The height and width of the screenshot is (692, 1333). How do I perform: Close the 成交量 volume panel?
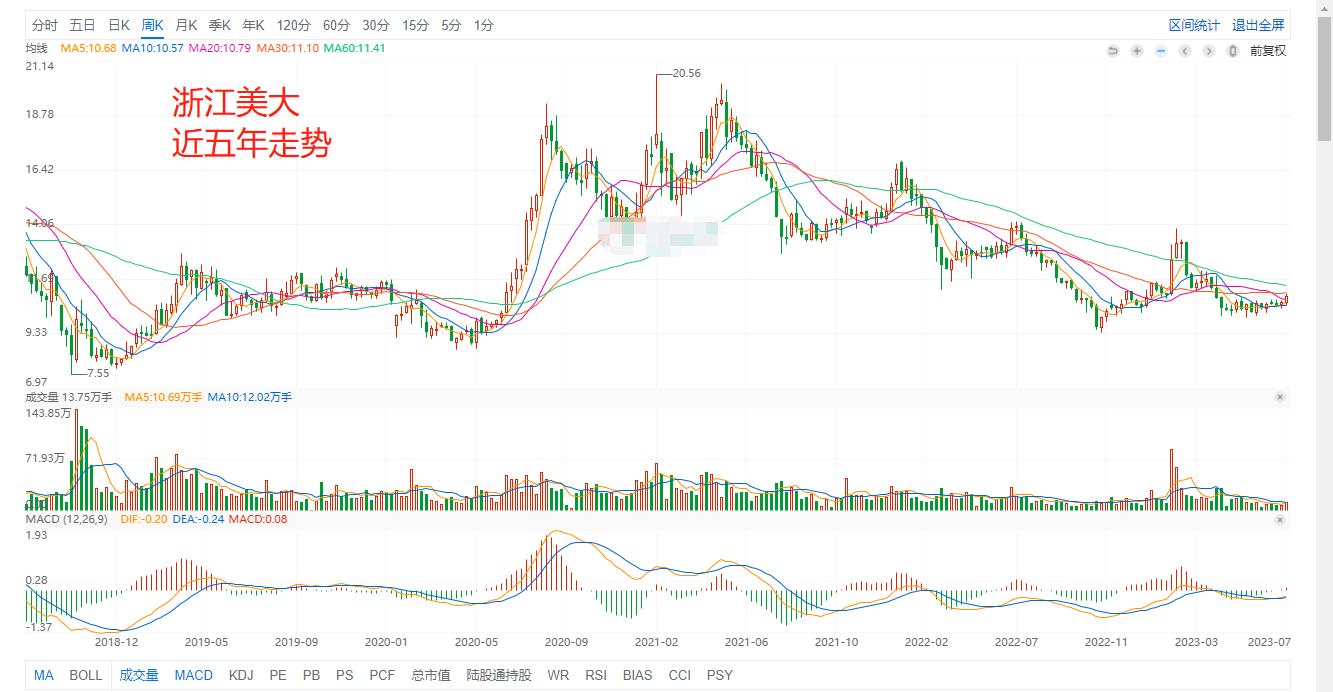[x=1280, y=396]
